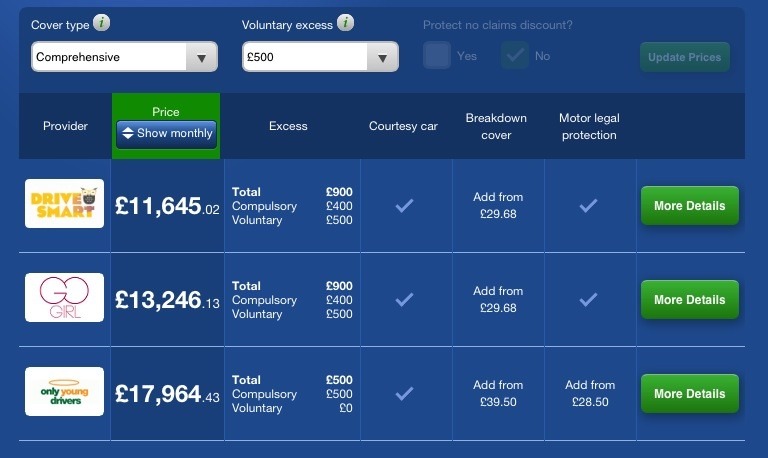
Task: Click the Only Young Drivers logo
Action: (65, 393)
